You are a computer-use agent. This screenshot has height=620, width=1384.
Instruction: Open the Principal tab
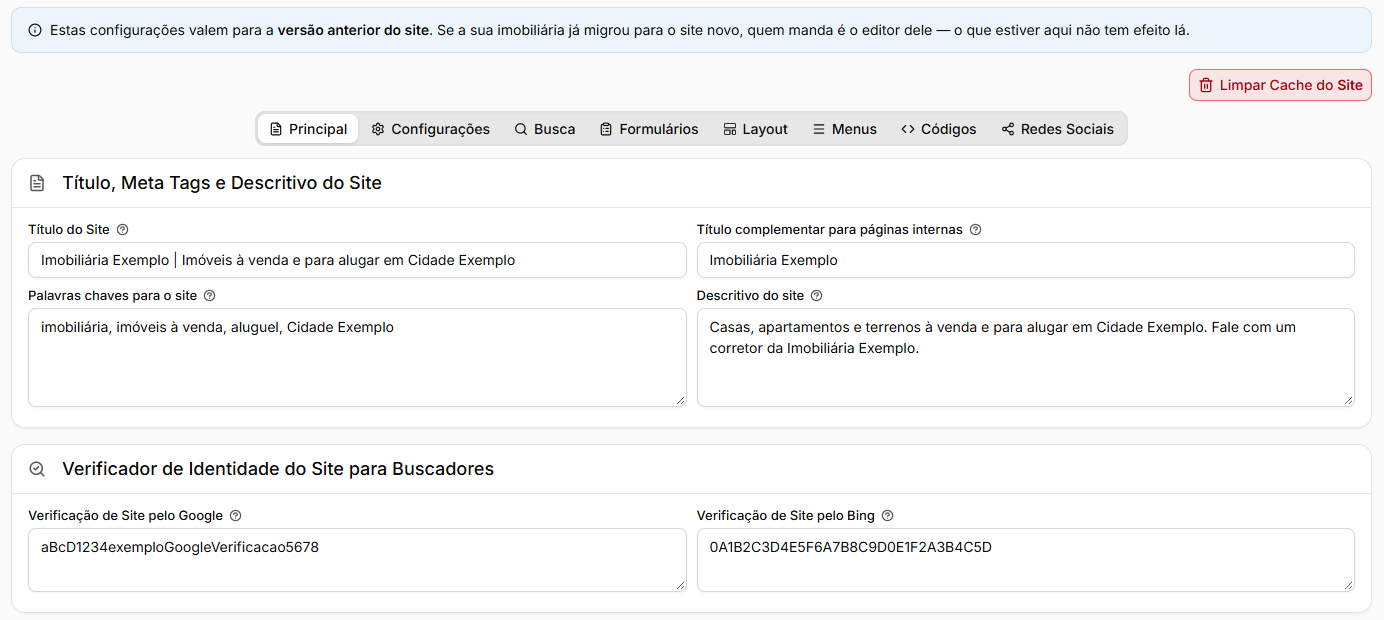[x=308, y=129]
